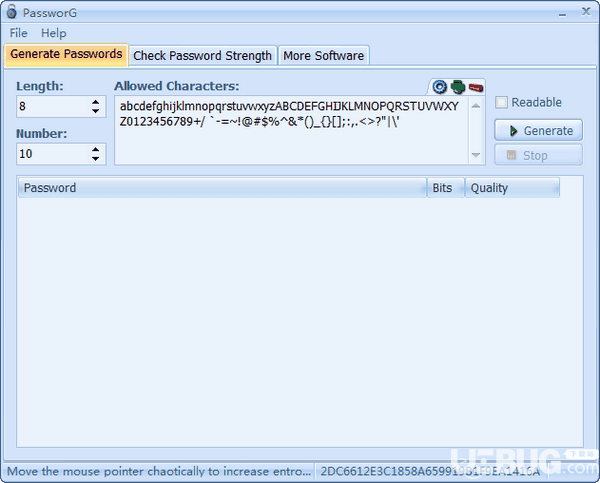Image resolution: width=600 pixels, height=483 pixels.
Task: Click the red icon above the characters box
Action: point(476,88)
